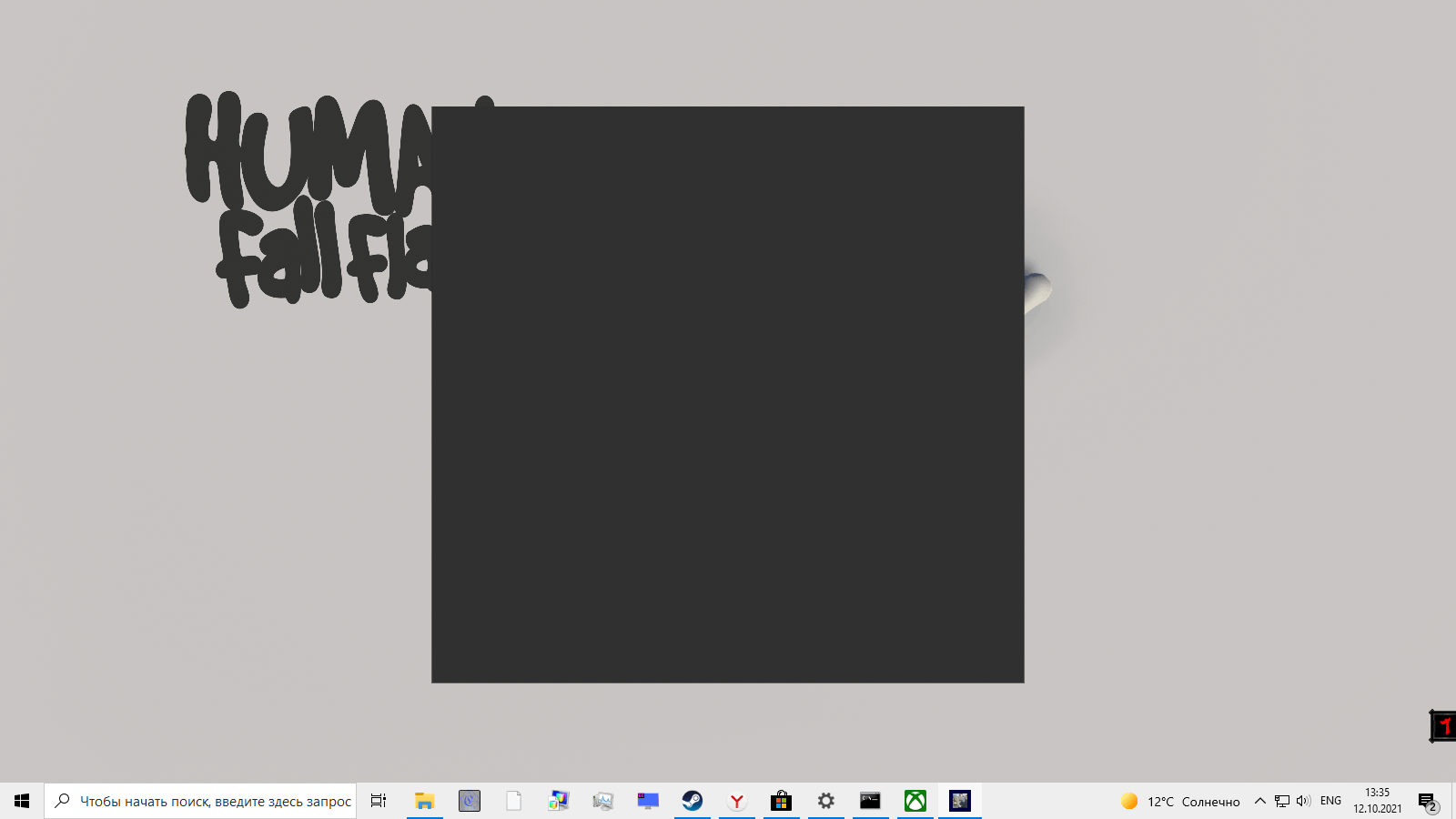
Task: Open File Explorer from the taskbar
Action: tap(424, 801)
